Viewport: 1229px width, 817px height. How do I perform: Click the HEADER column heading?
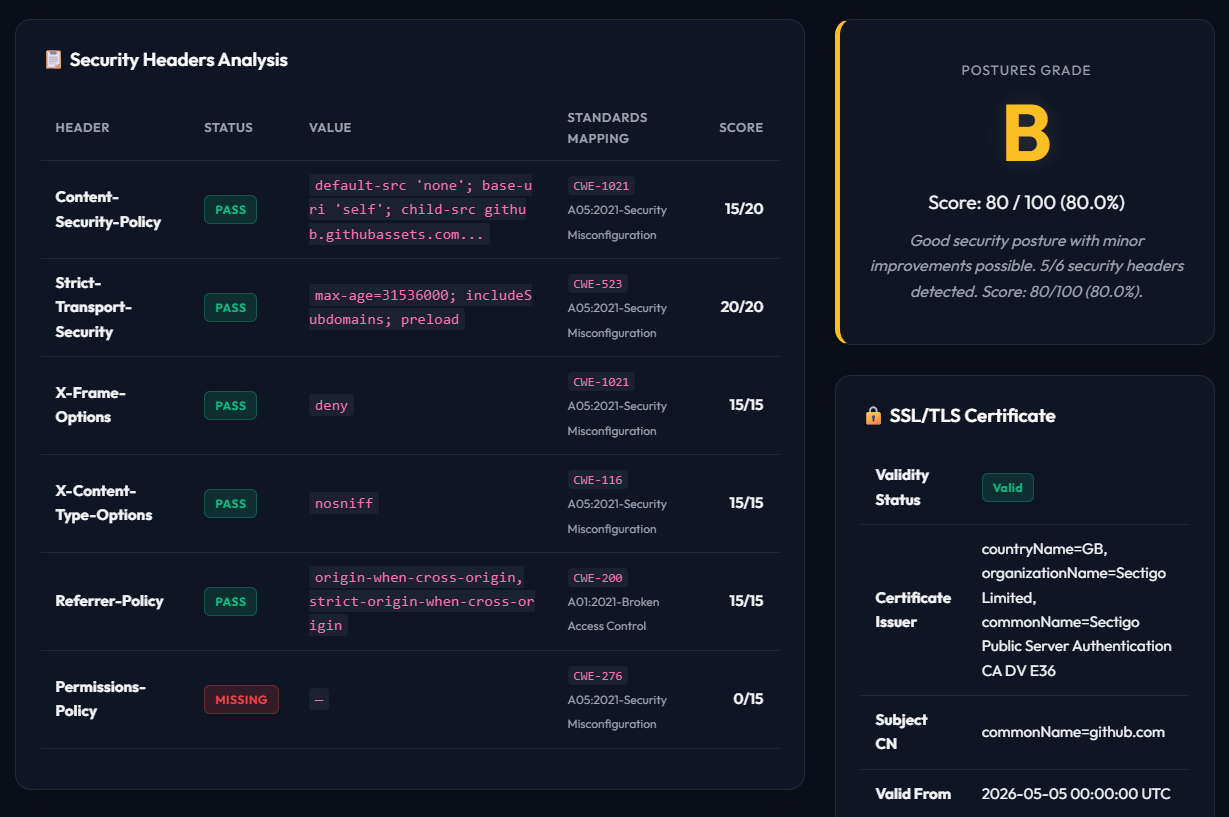[x=82, y=128]
